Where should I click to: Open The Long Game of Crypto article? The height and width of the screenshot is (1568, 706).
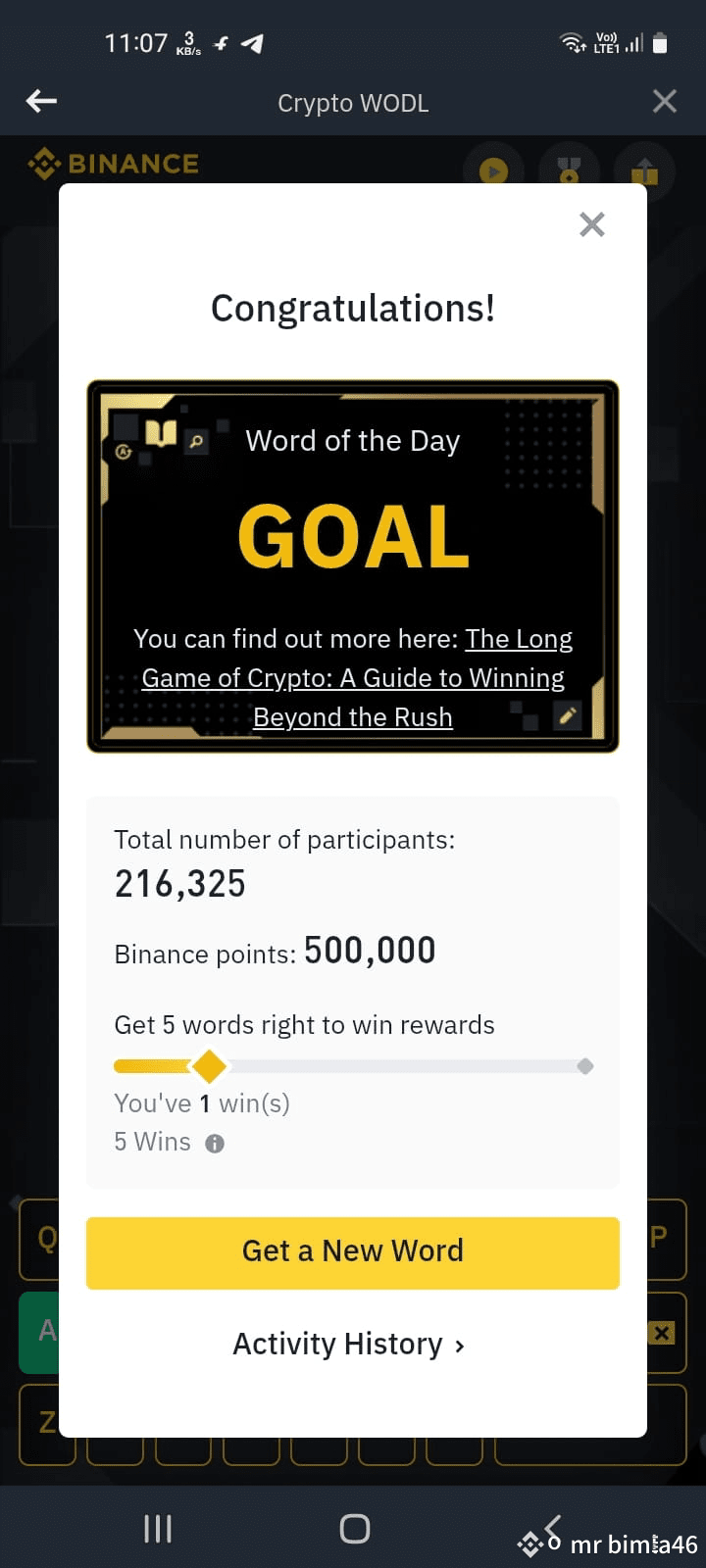tap(353, 678)
